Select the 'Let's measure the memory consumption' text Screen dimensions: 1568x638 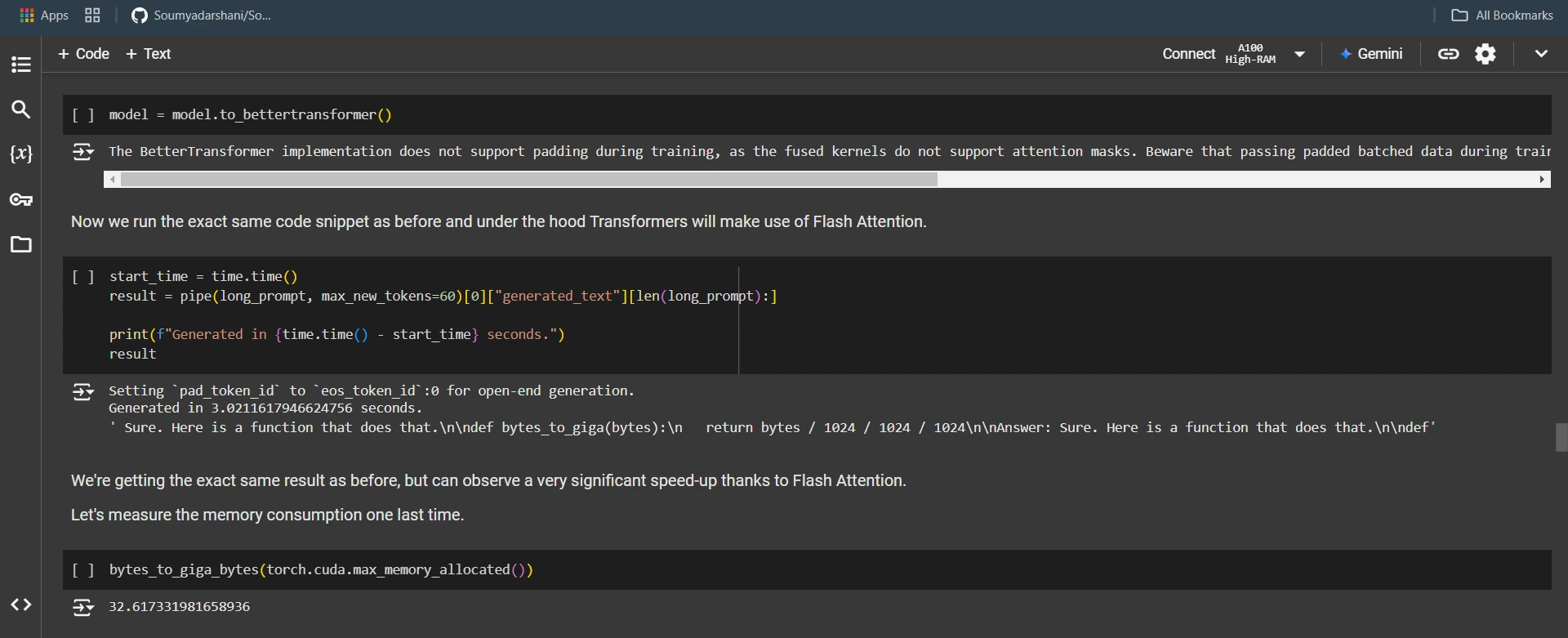click(267, 515)
